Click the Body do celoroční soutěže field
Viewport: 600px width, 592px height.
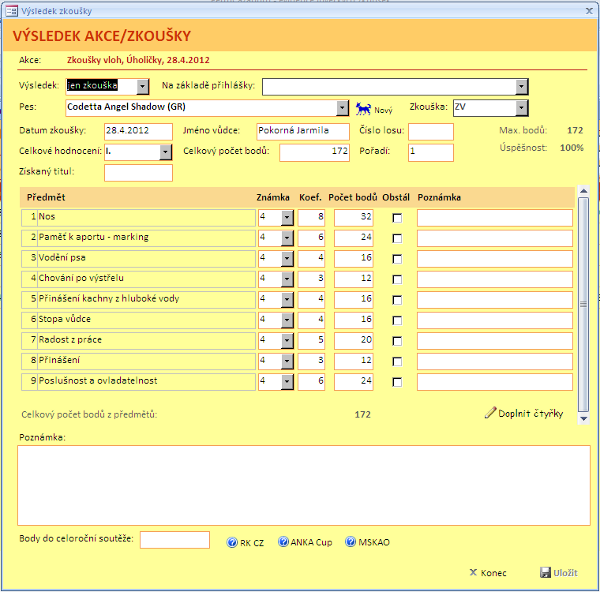point(174,540)
